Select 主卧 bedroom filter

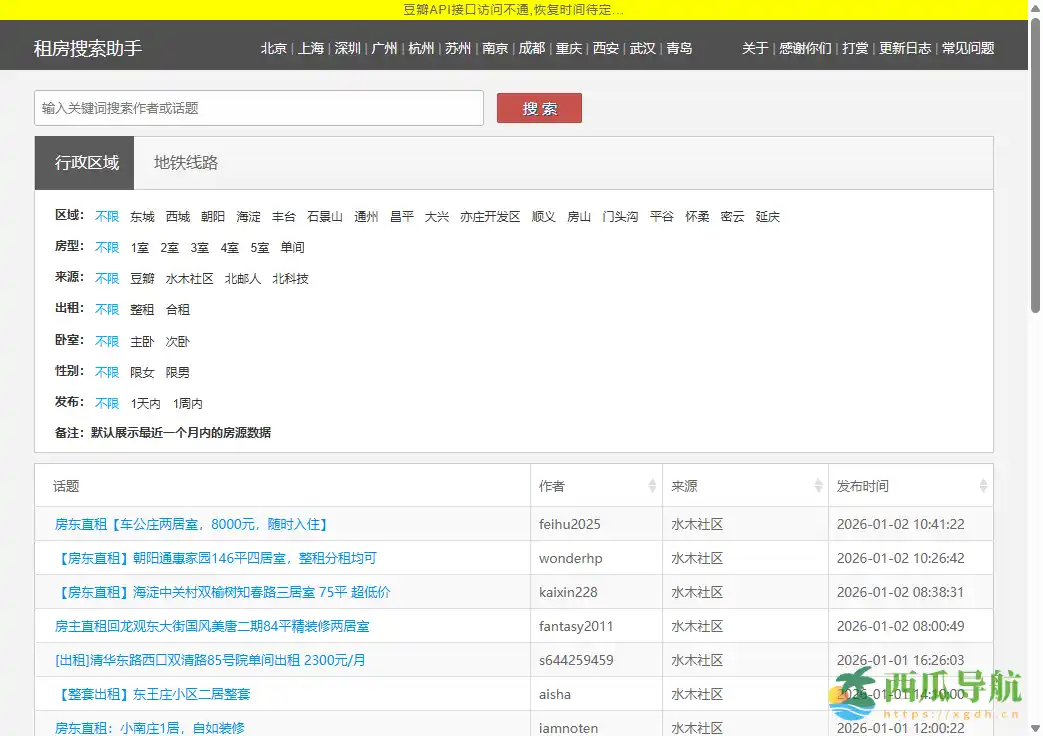142,341
